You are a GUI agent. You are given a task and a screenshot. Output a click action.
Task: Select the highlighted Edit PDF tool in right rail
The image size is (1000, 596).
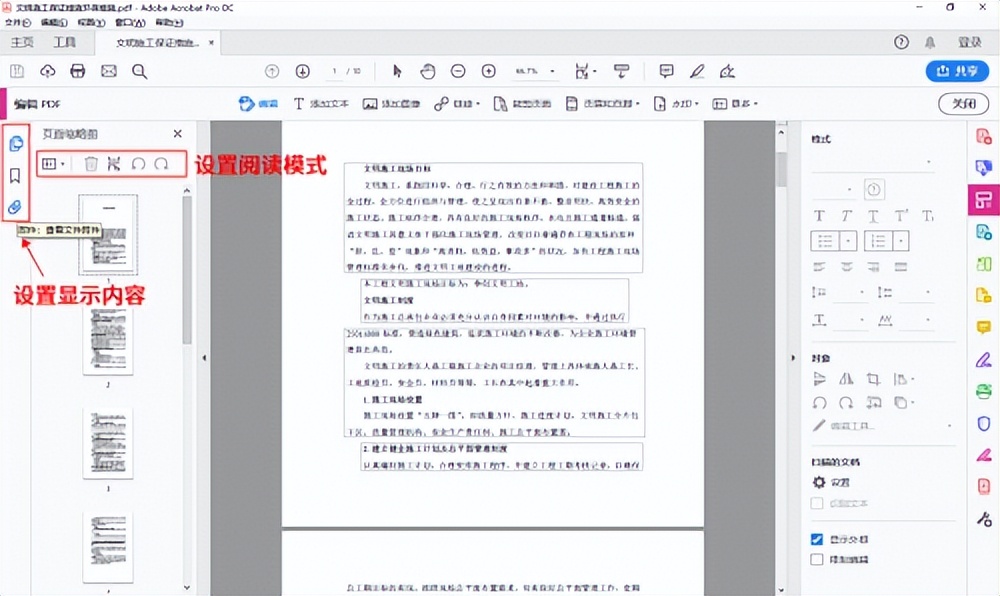pos(983,200)
